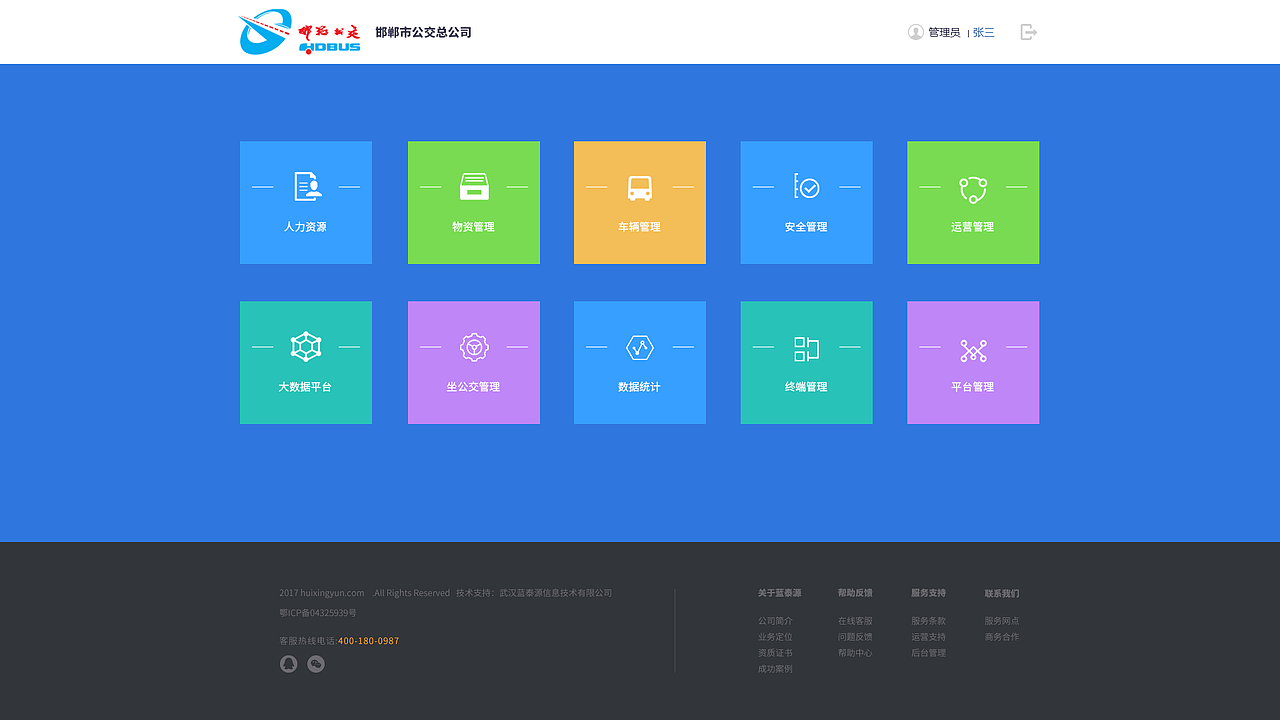
Task: Enter the 大数据平台 big data platform
Action: click(x=305, y=362)
